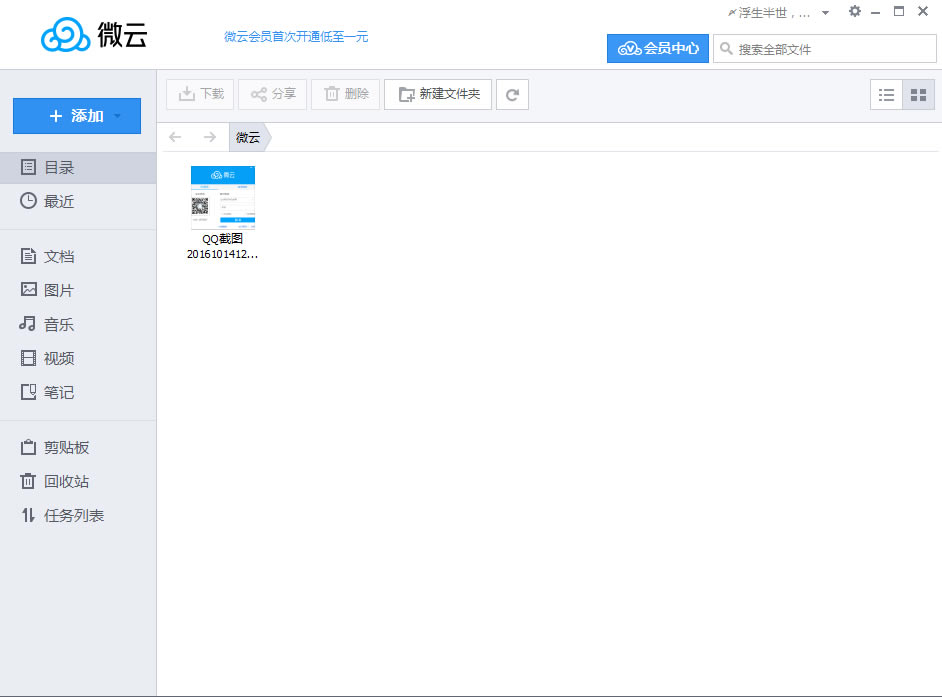Open the 视频 (Videos) section
942x697 pixels.
click(x=58, y=358)
